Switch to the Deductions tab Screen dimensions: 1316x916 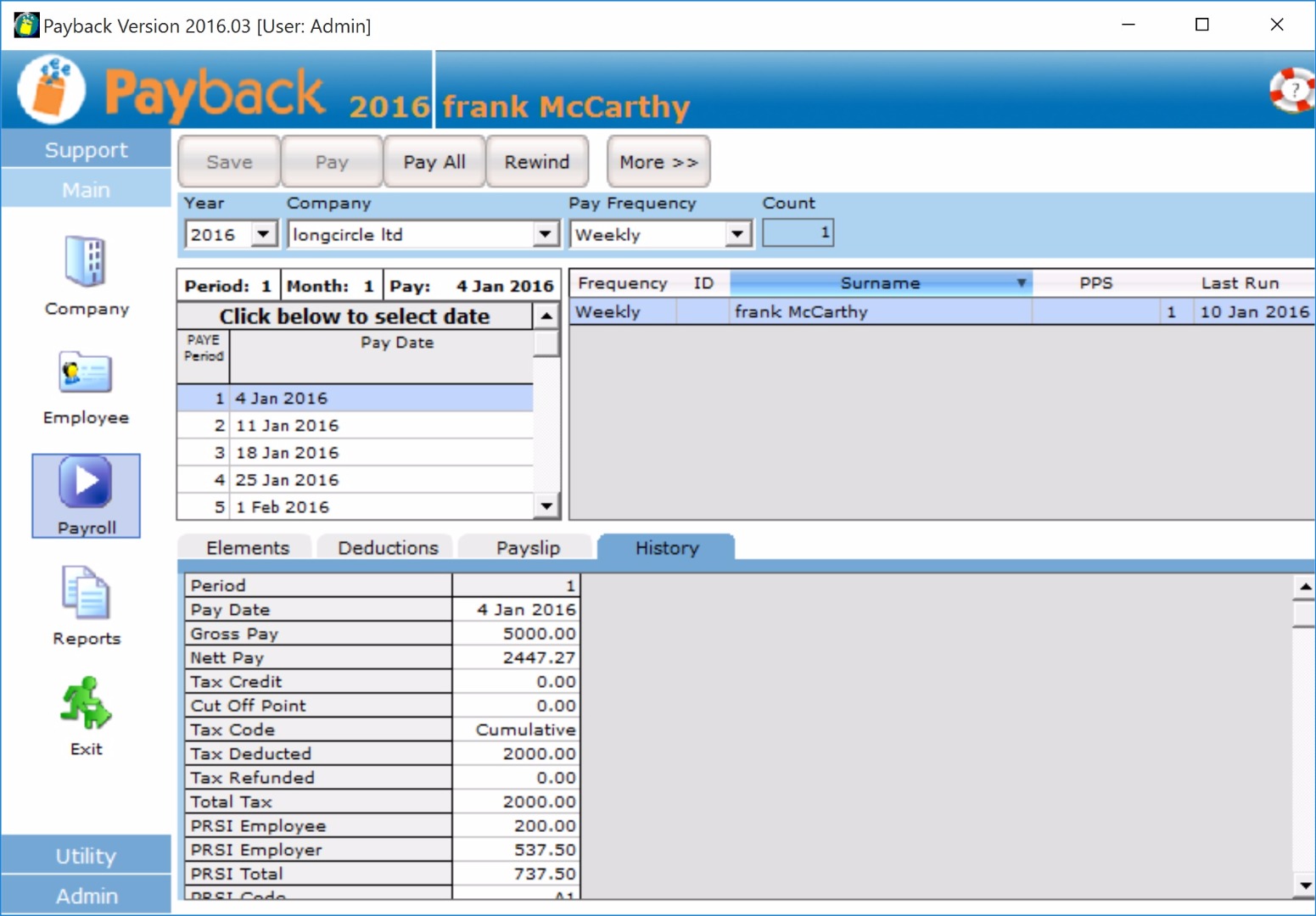click(x=388, y=548)
